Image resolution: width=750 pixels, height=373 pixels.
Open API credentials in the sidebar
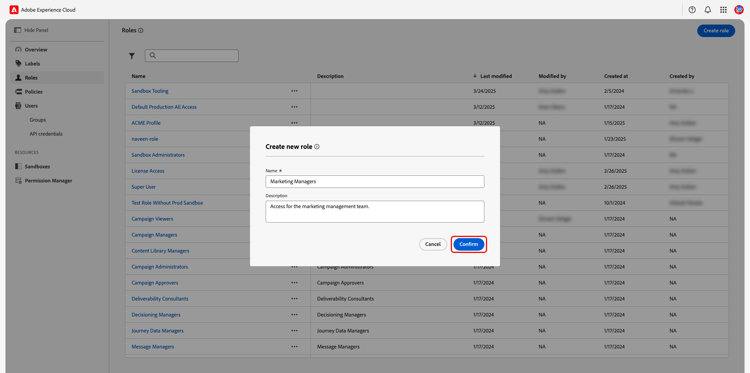point(46,134)
